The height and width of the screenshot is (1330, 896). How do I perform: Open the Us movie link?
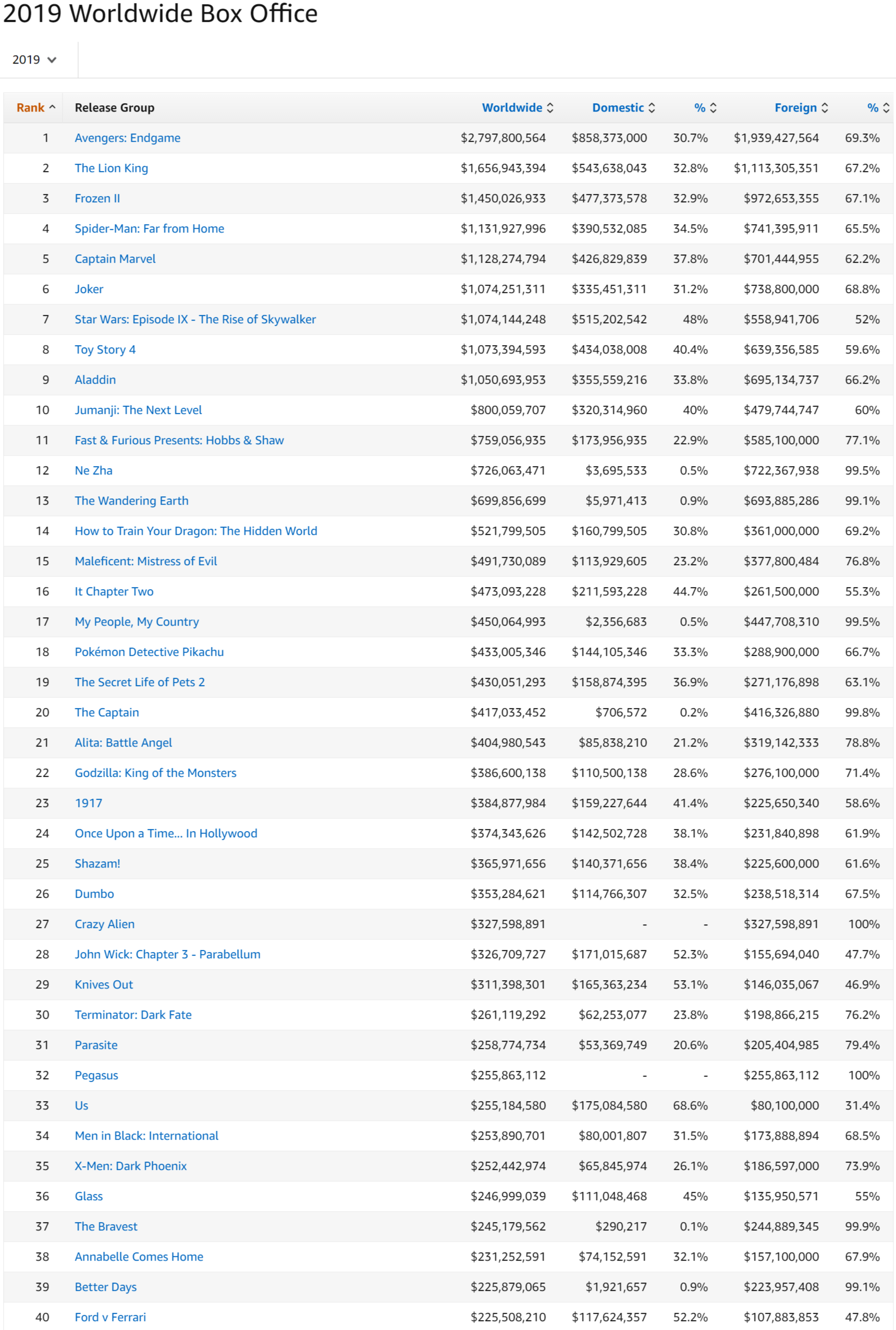82,1106
